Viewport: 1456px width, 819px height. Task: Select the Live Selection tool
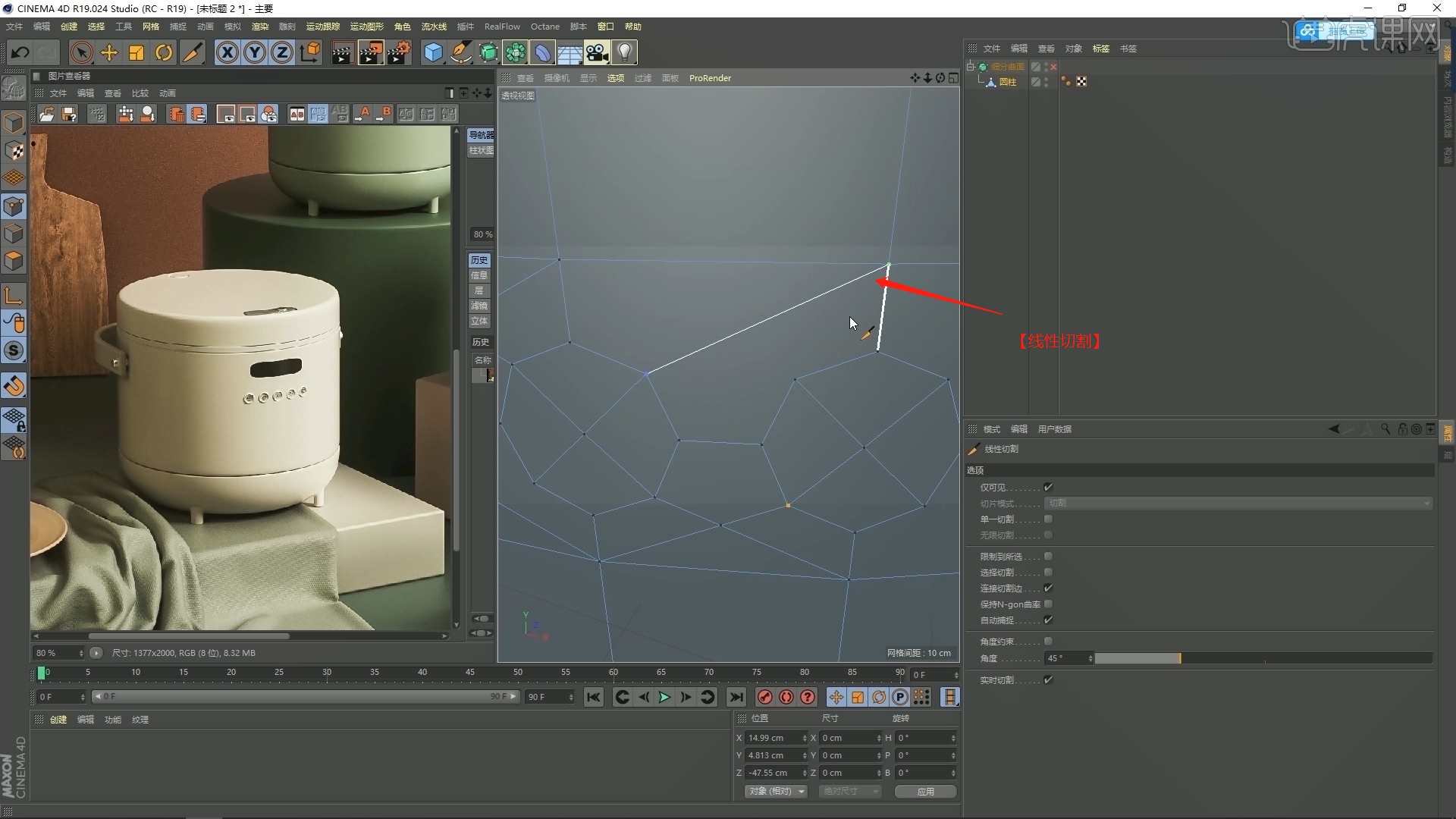[81, 52]
